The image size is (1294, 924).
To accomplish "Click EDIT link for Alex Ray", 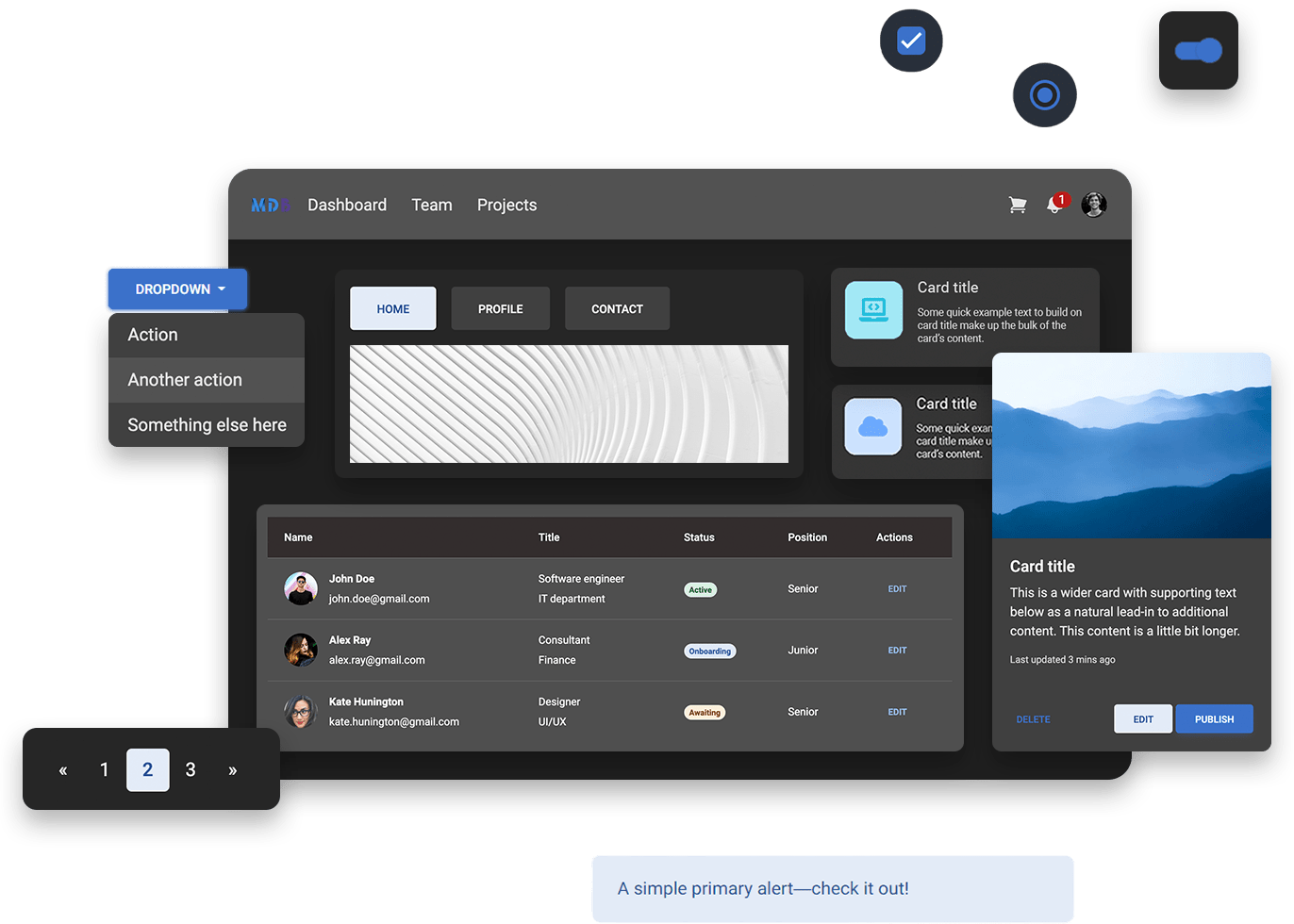I will click(897, 651).
